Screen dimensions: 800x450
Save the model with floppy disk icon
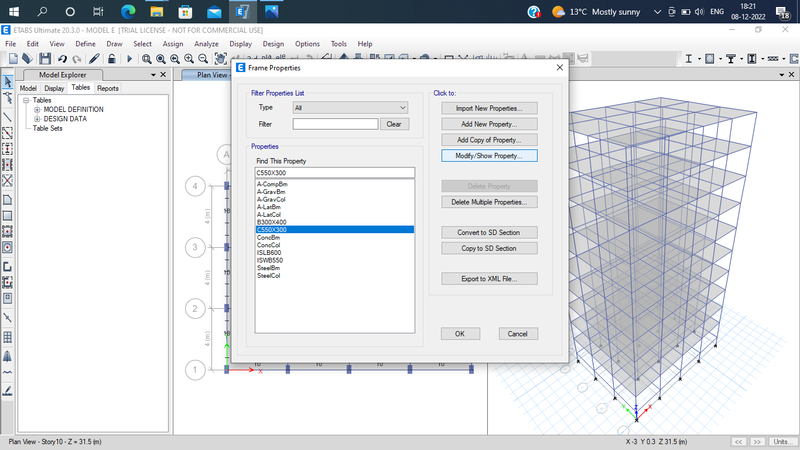pyautogui.click(x=45, y=59)
